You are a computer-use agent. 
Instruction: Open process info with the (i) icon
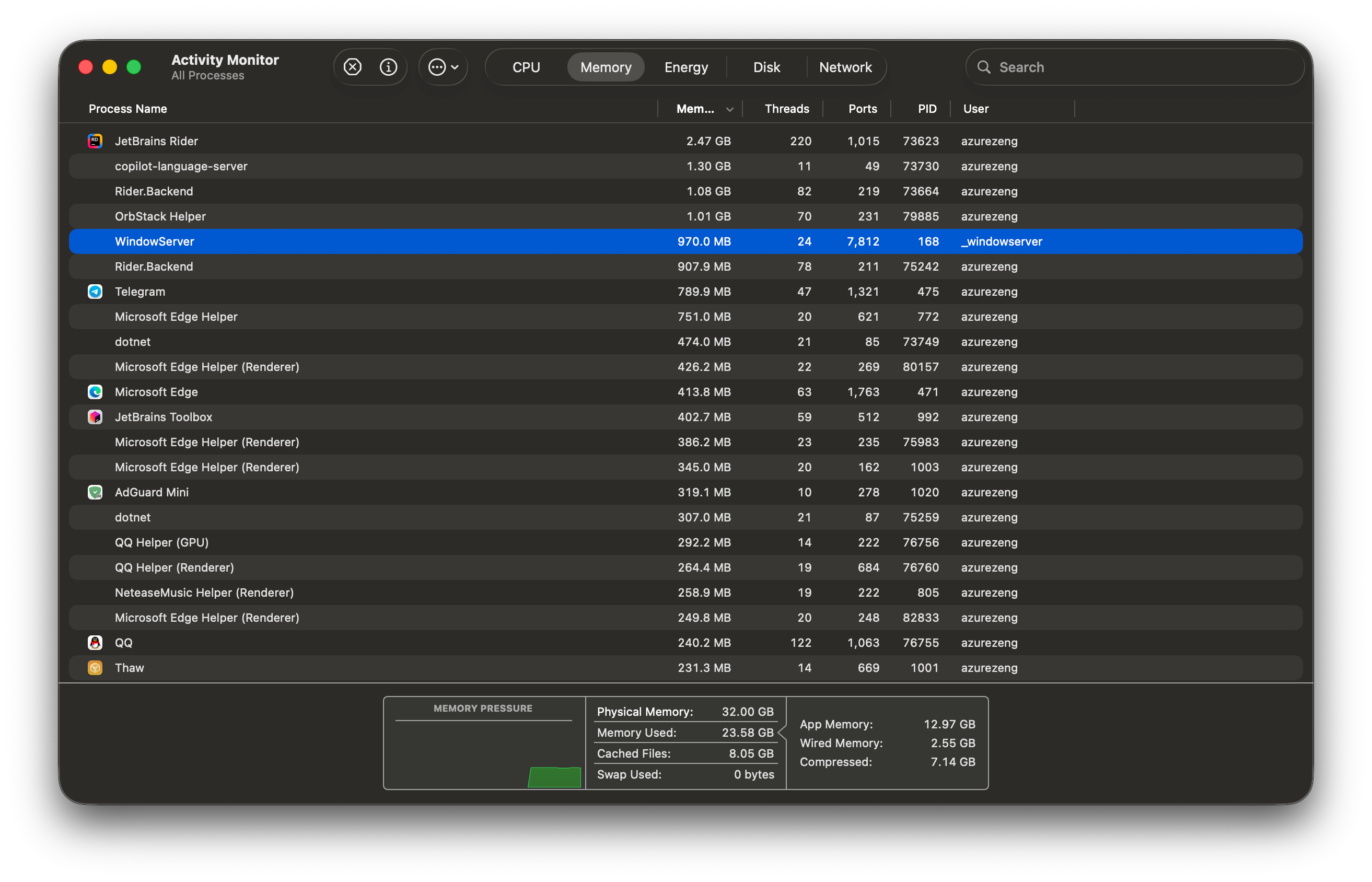[388, 67]
